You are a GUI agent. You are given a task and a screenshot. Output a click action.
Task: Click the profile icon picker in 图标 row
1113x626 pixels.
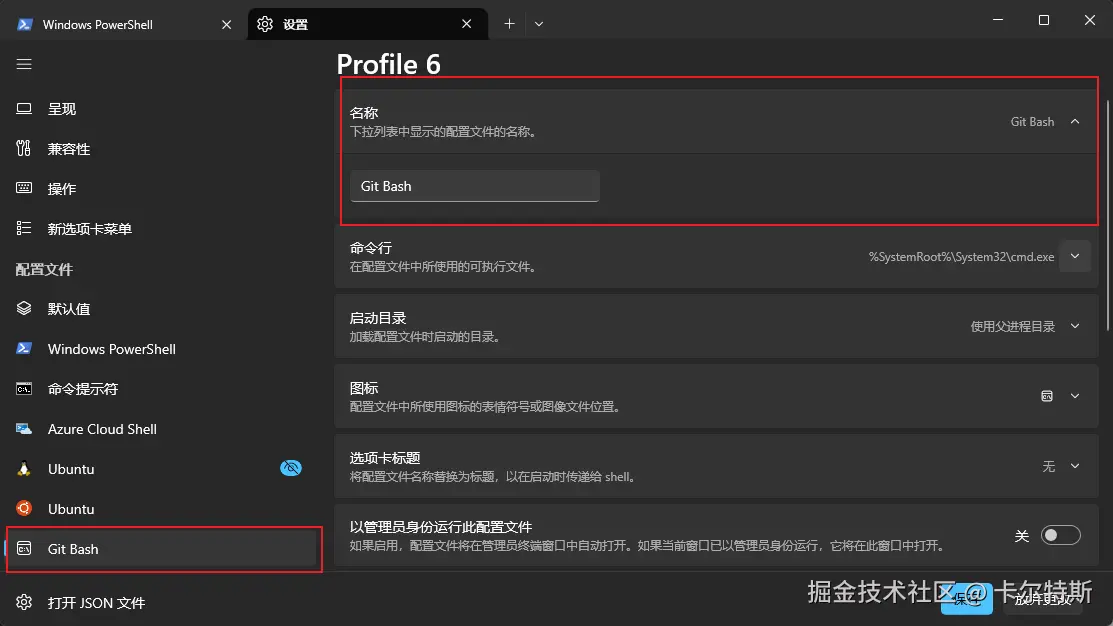coord(1046,395)
